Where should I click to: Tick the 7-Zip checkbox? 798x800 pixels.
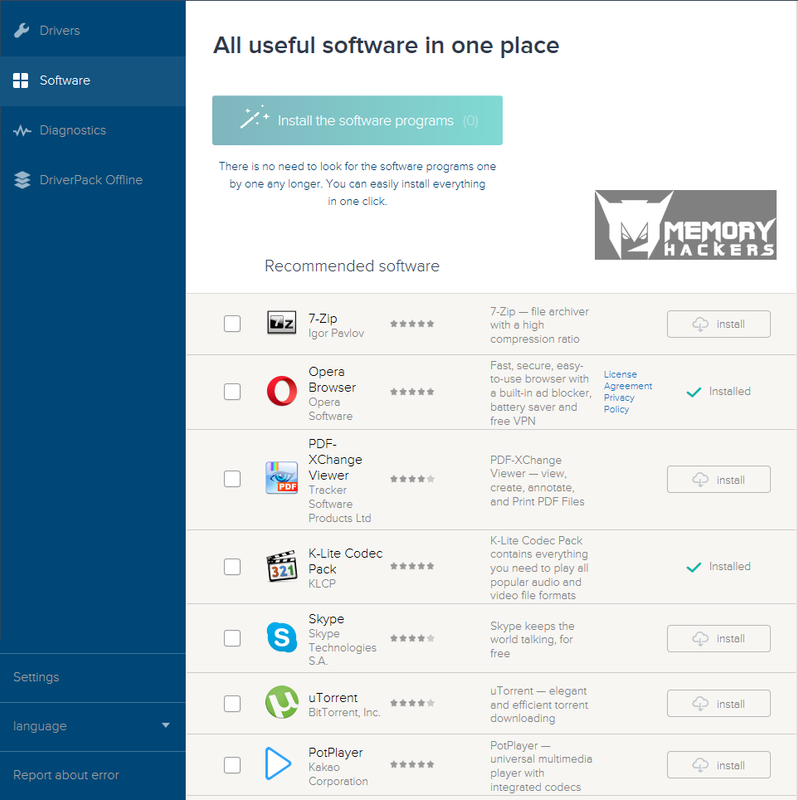coord(232,323)
